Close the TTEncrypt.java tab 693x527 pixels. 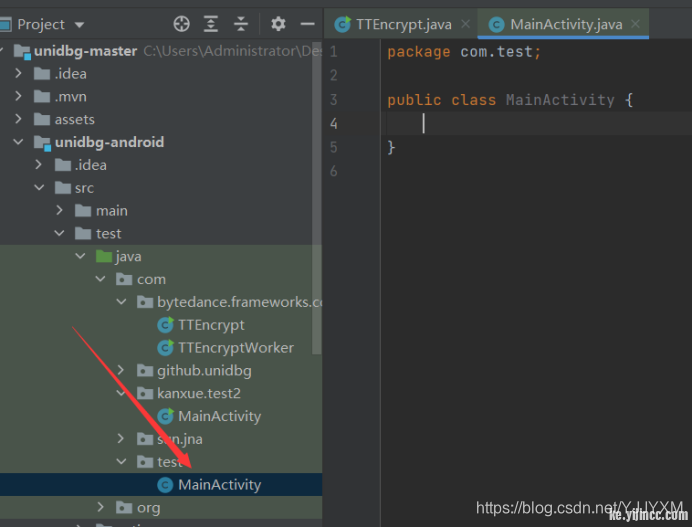tap(465, 24)
